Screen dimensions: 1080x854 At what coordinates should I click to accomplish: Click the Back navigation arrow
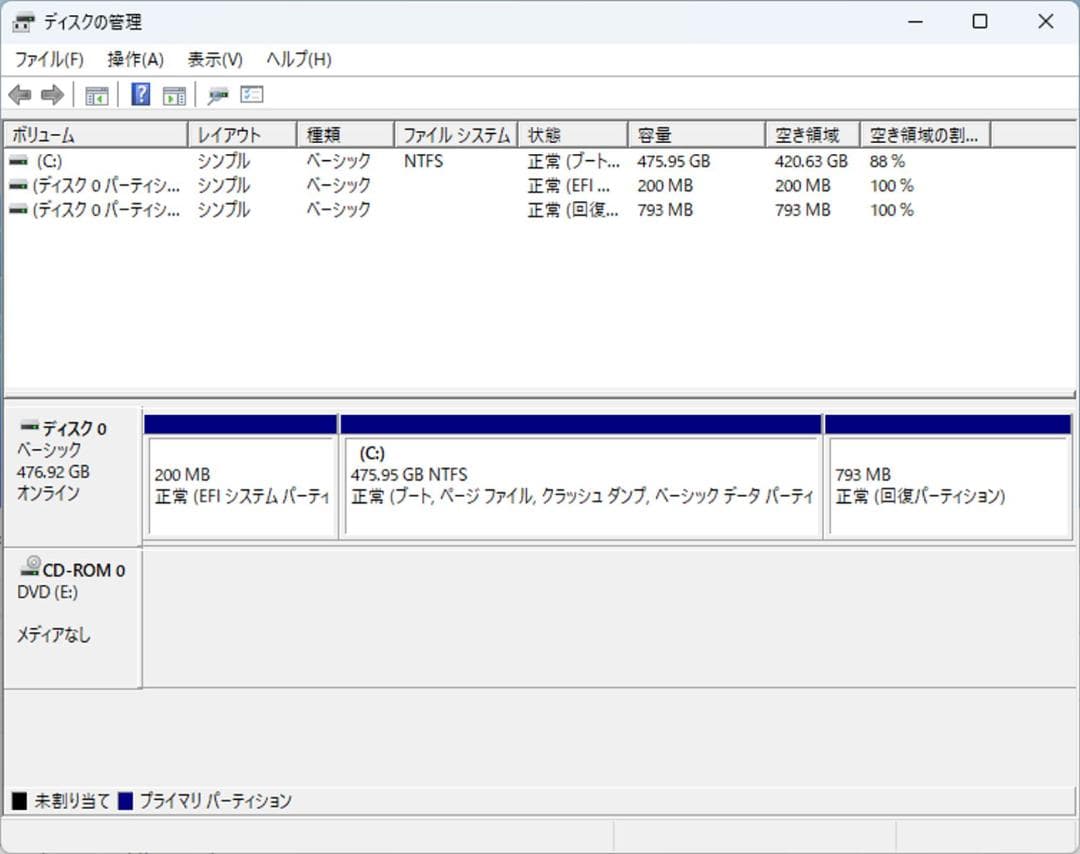(x=21, y=94)
